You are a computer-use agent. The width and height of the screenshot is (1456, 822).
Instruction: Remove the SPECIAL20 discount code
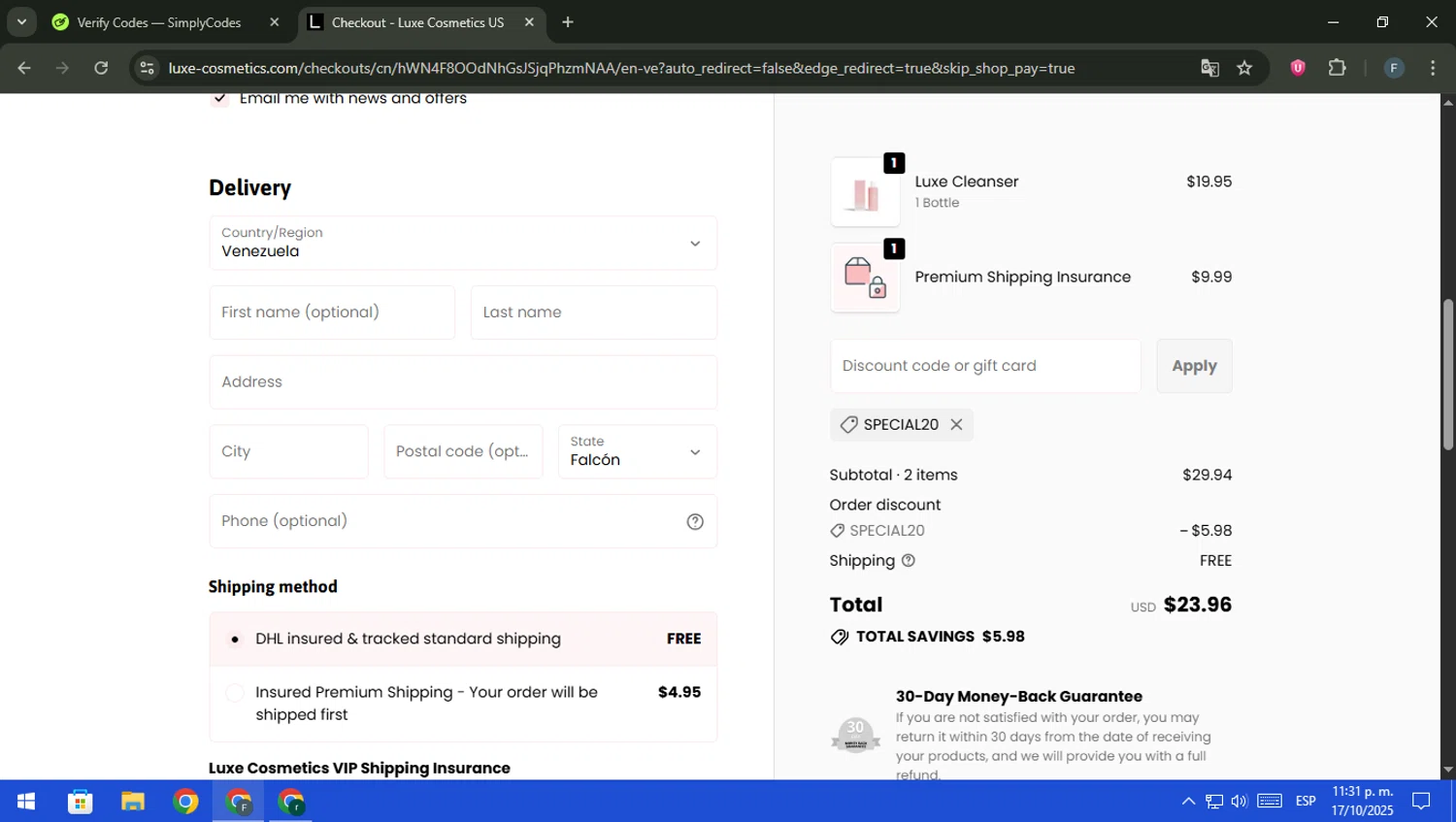pyautogui.click(x=956, y=424)
